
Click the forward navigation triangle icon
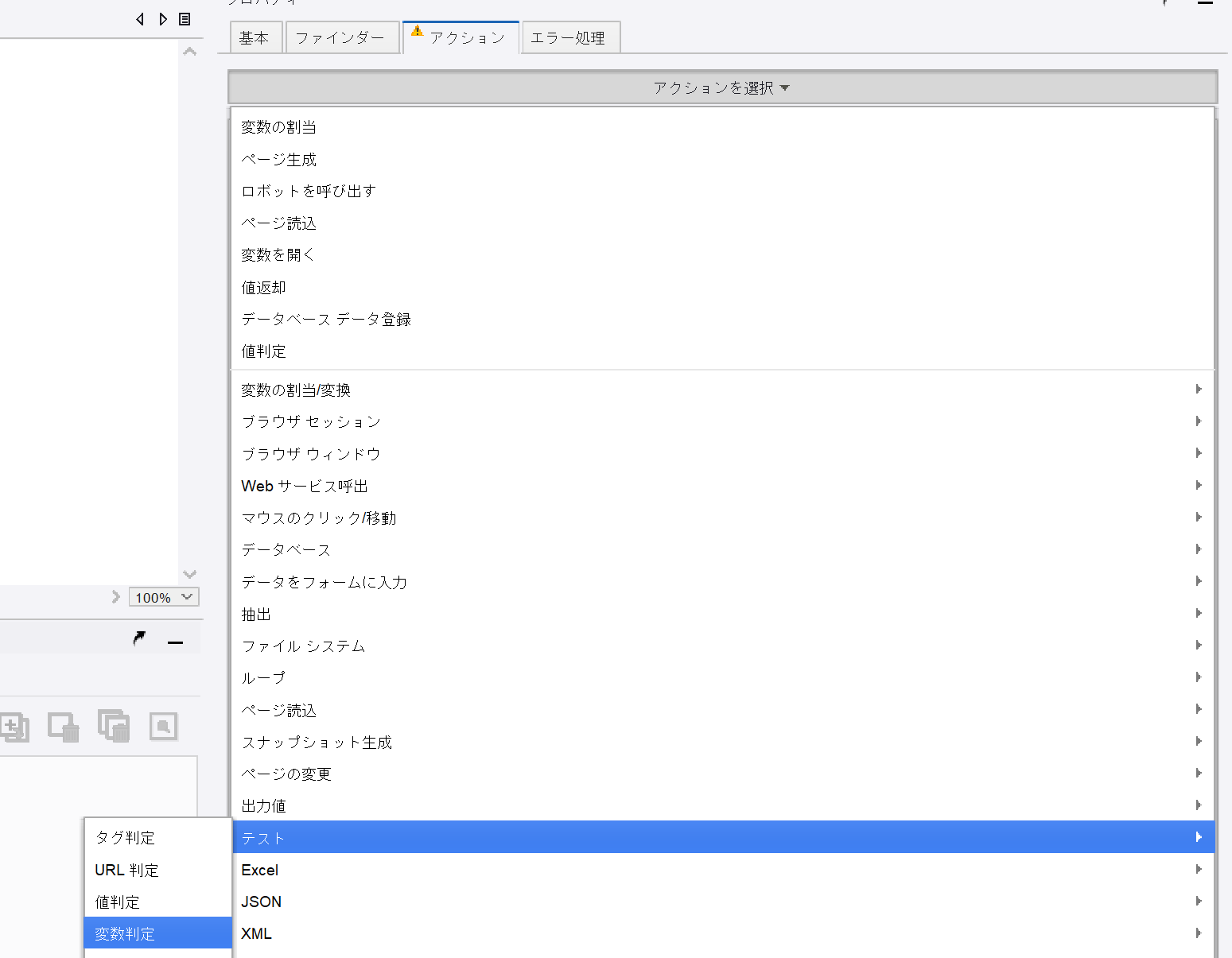(x=163, y=19)
